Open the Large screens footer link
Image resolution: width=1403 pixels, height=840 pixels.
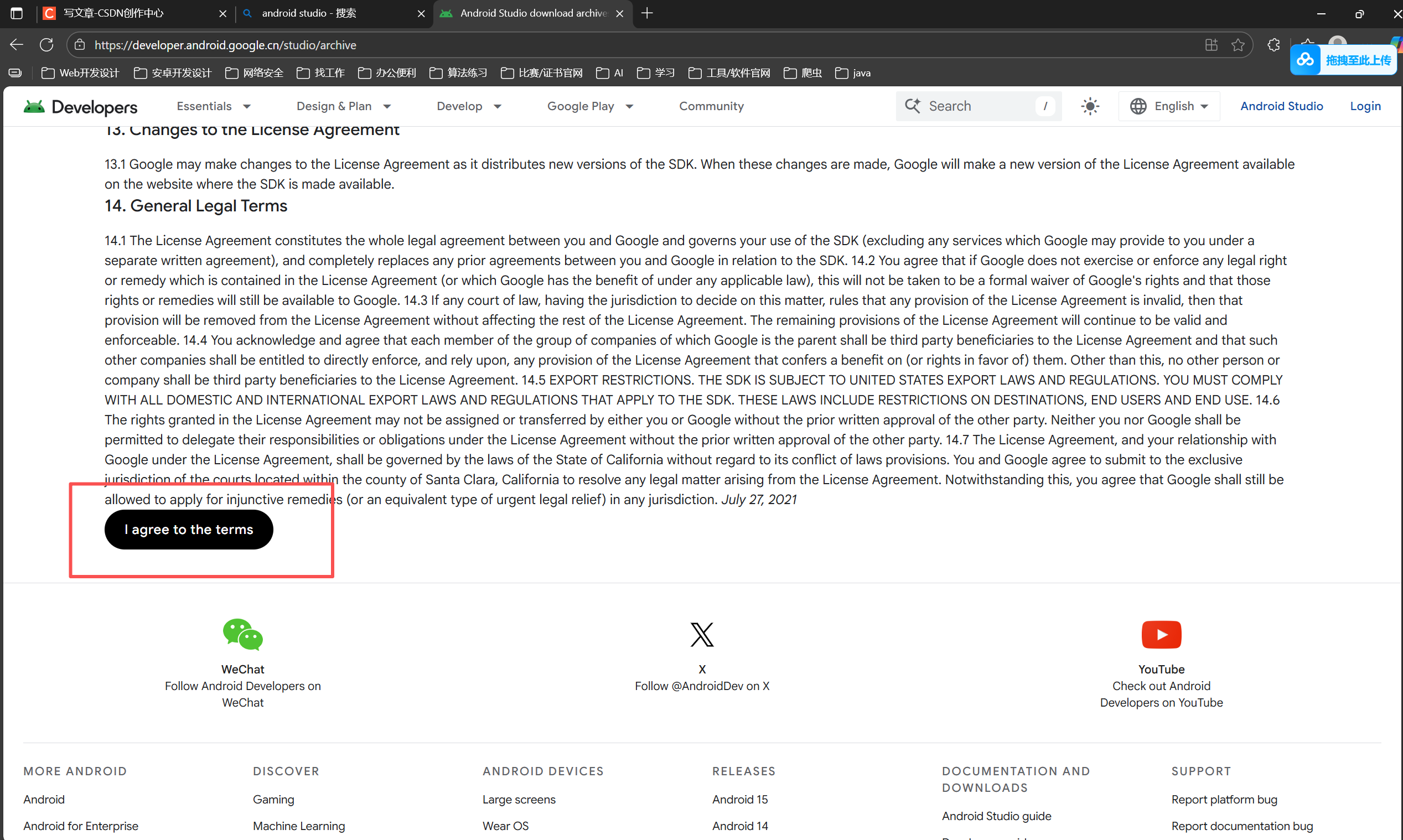point(519,799)
